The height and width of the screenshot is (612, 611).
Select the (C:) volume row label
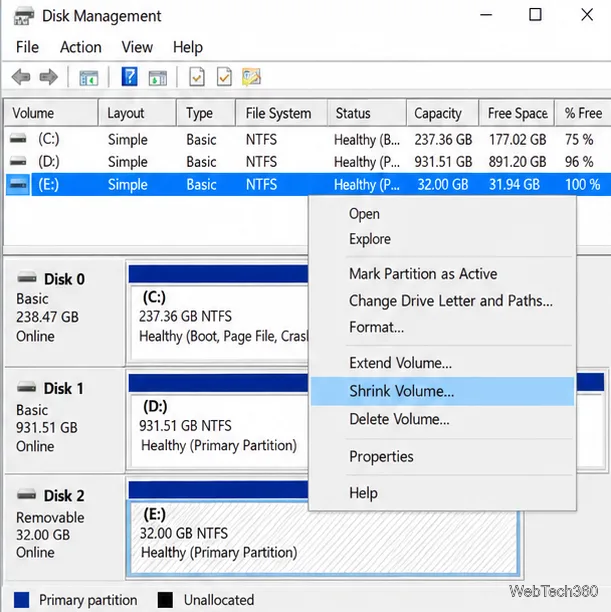coord(49,139)
